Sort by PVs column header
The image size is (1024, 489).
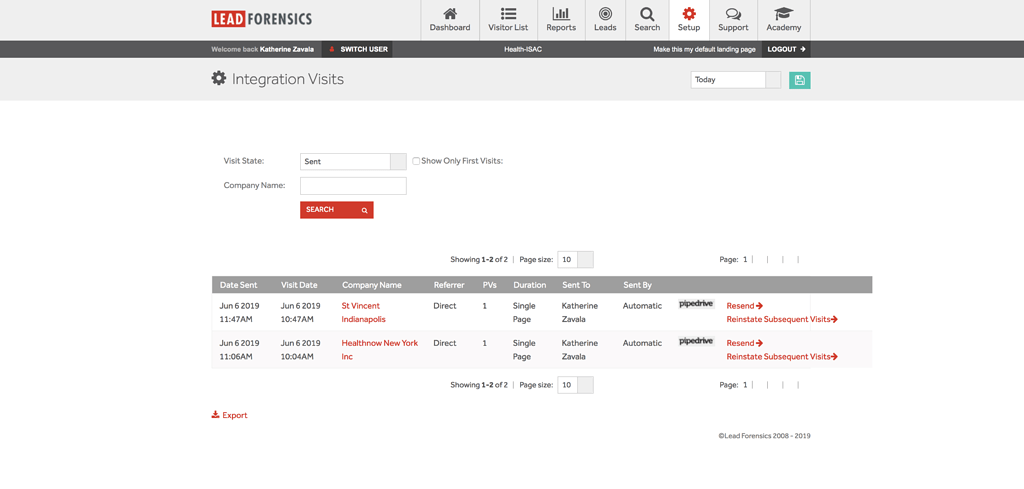[490, 285]
